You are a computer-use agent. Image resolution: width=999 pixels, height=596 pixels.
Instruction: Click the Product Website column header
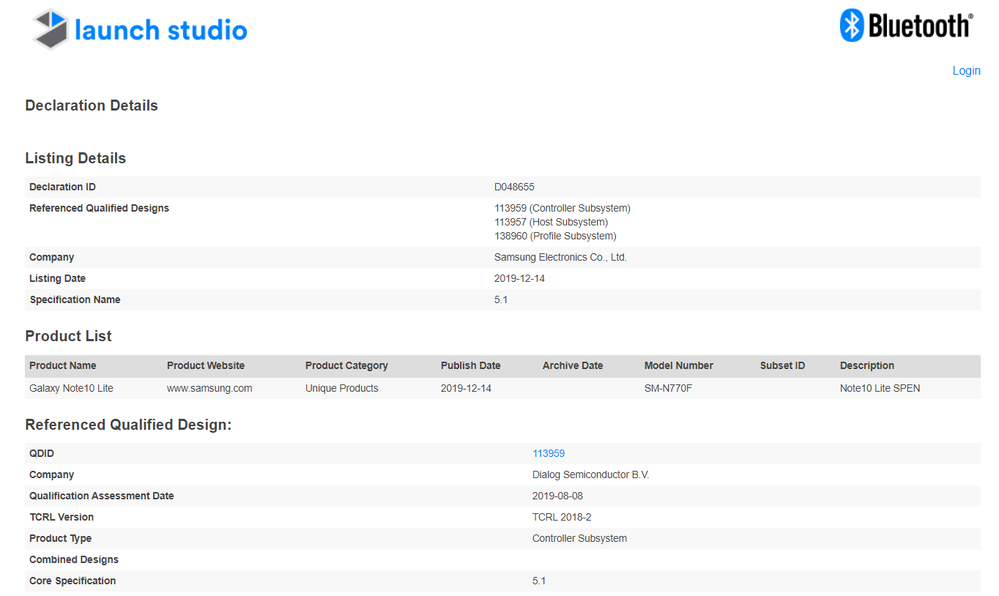point(206,365)
